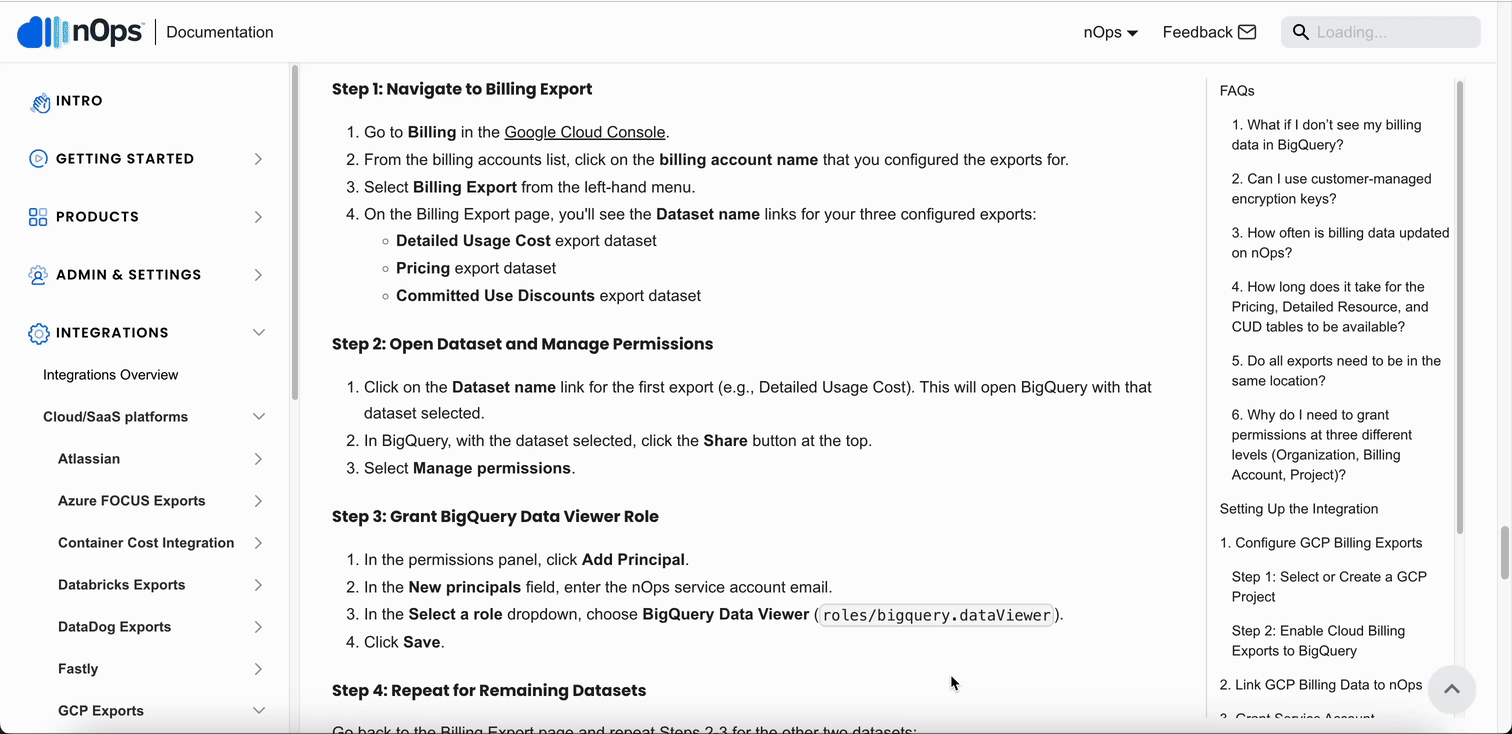The image size is (1512, 734).
Task: Click the play icon beside GETTING STARTED
Action: [x=38, y=158]
